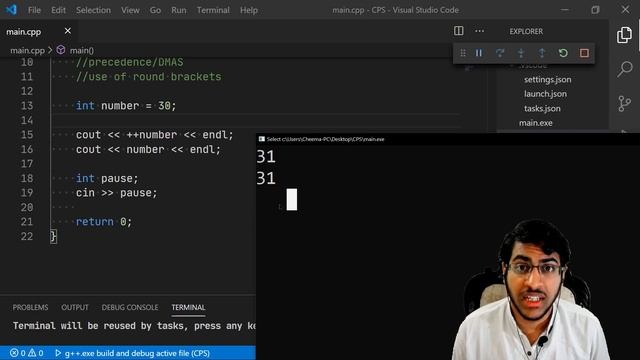Click Step Over in debug toolbar
This screenshot has height=360, width=640.
tap(500, 53)
